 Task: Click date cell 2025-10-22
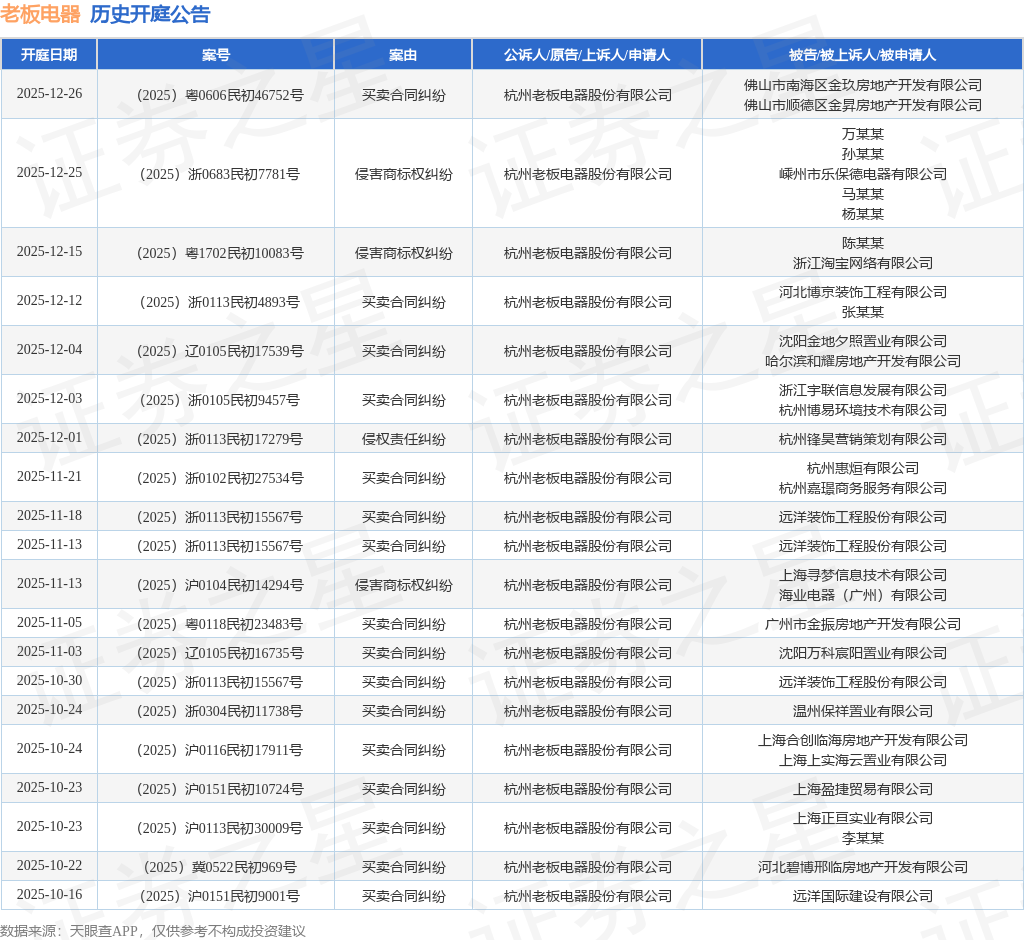coord(50,866)
